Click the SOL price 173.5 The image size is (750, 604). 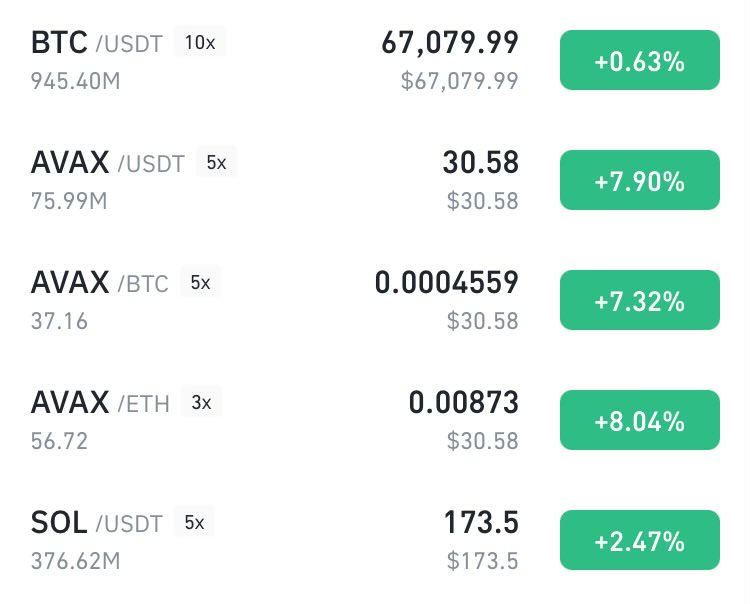click(x=480, y=523)
